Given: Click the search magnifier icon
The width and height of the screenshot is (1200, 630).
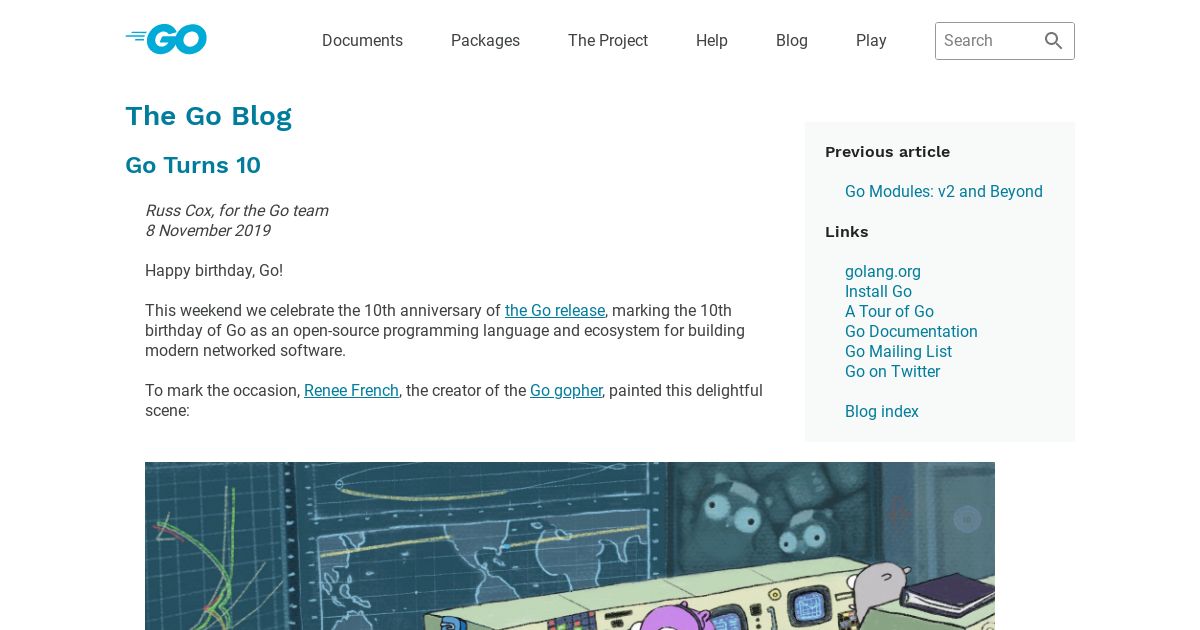Looking at the screenshot, I should pos(1053,41).
